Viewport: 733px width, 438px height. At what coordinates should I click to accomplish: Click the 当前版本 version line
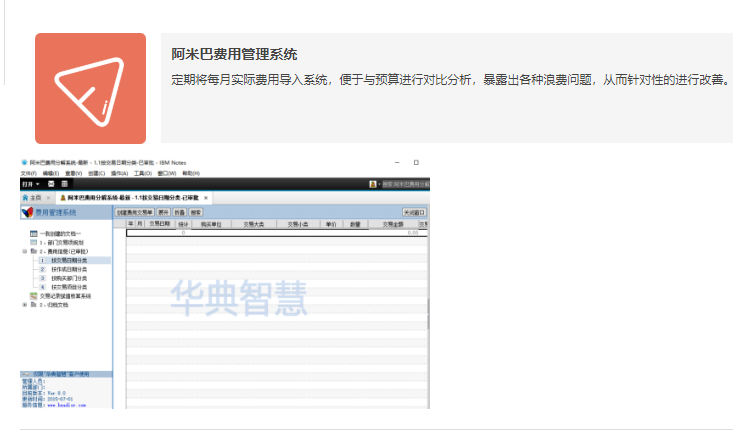(x=44, y=394)
